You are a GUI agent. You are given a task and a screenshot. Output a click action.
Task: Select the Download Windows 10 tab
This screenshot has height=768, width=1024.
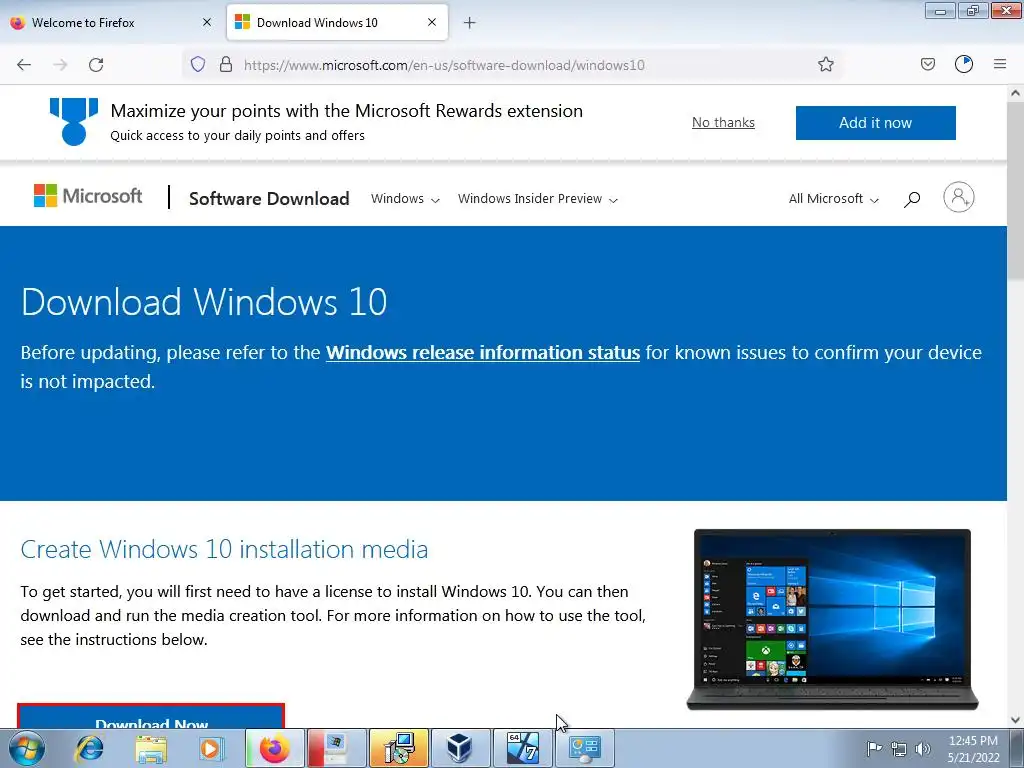click(337, 22)
